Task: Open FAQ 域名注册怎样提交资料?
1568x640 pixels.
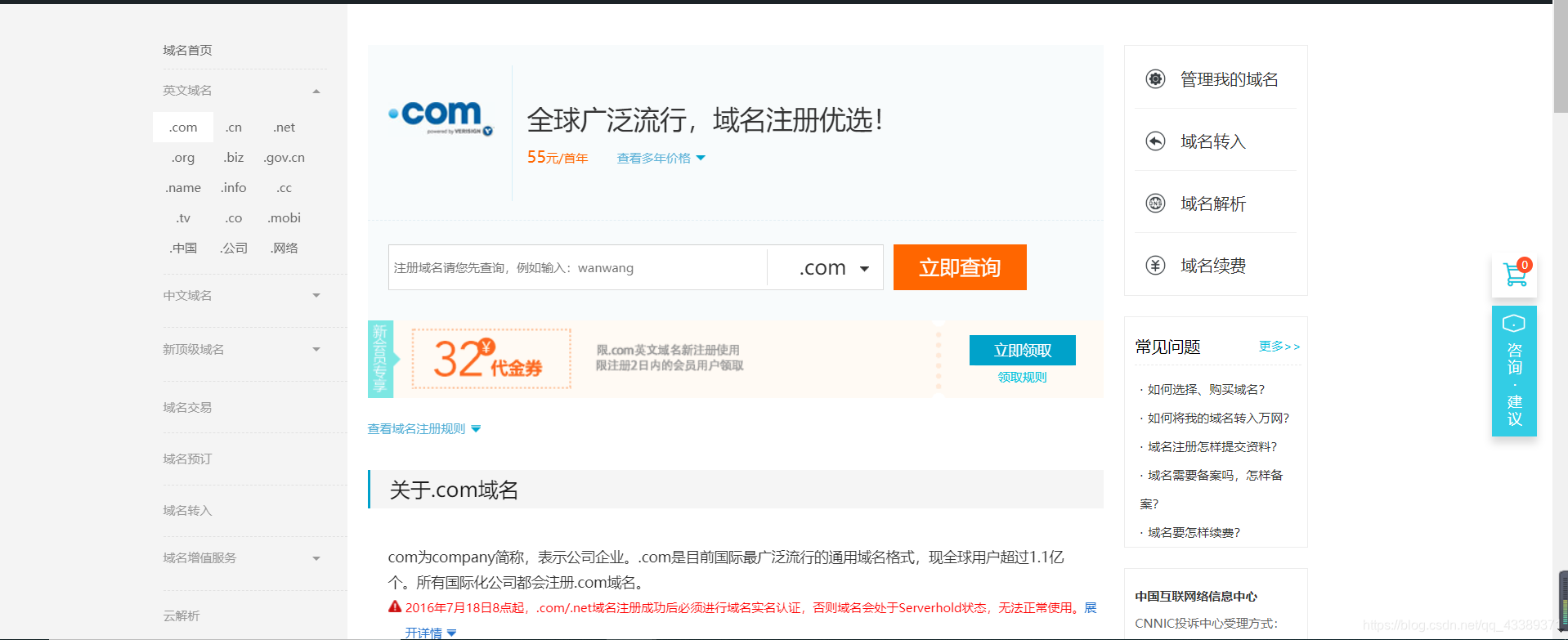Action: click(1212, 447)
